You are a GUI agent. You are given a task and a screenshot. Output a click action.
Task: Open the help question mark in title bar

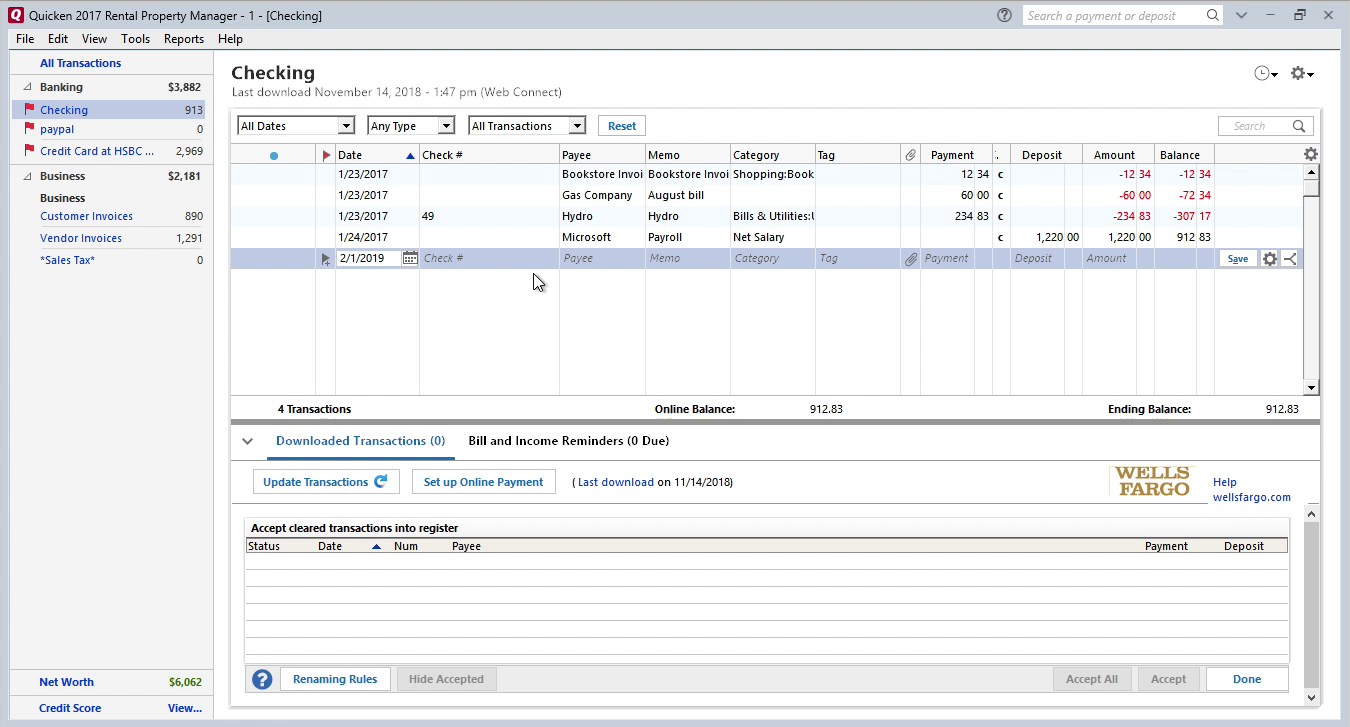click(1004, 15)
